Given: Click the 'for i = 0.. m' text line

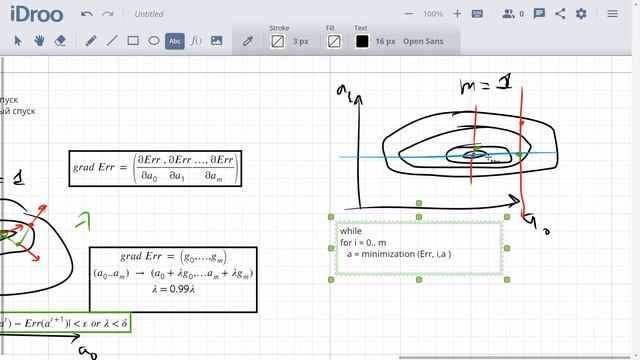Looking at the screenshot, I should 363,242.
